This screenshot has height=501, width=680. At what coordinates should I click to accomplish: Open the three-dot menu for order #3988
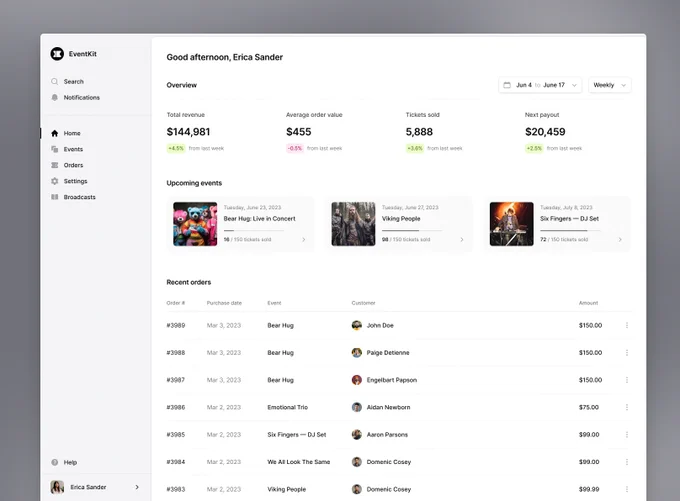point(627,353)
